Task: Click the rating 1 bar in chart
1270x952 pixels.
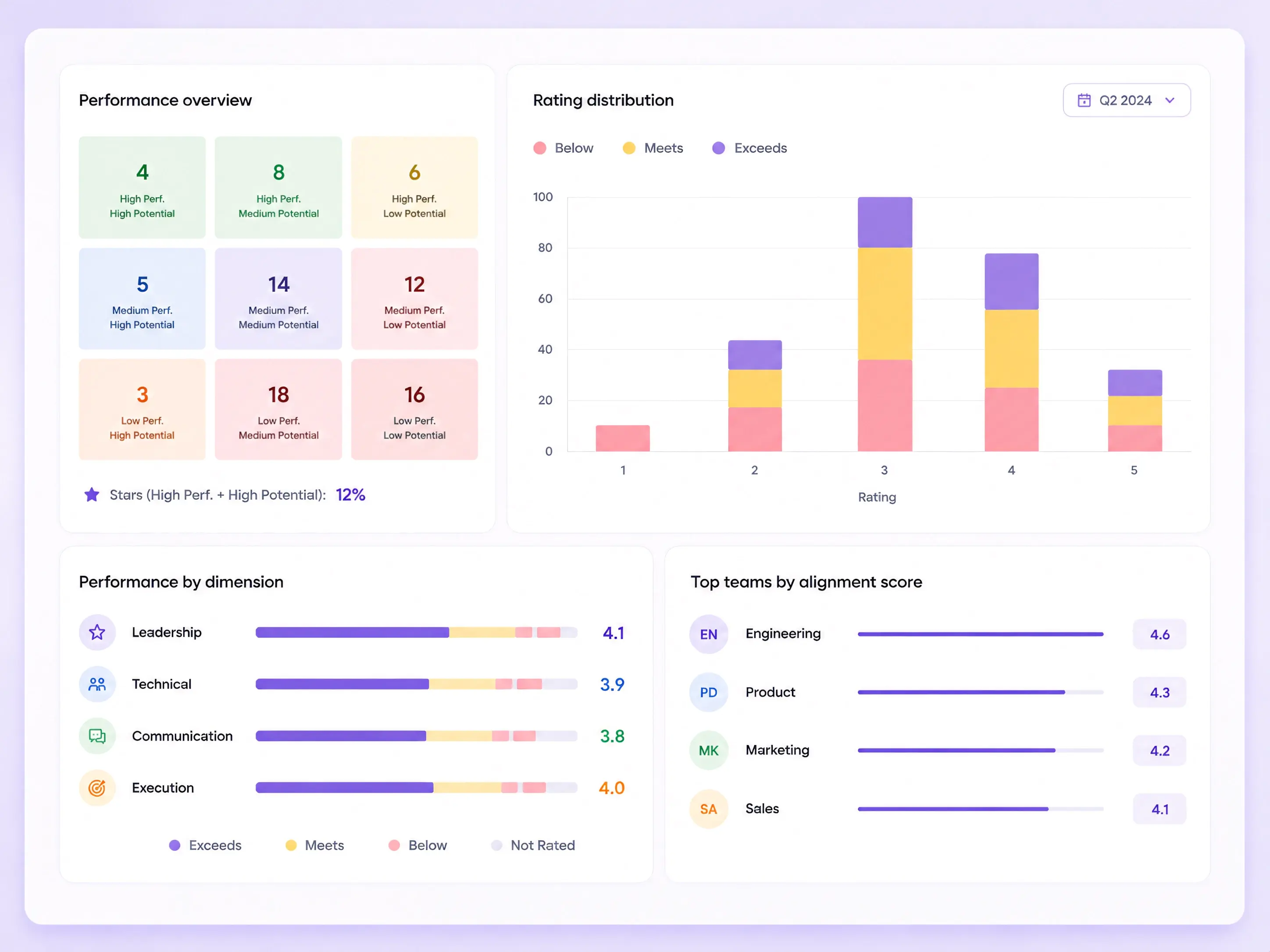Action: click(x=623, y=438)
